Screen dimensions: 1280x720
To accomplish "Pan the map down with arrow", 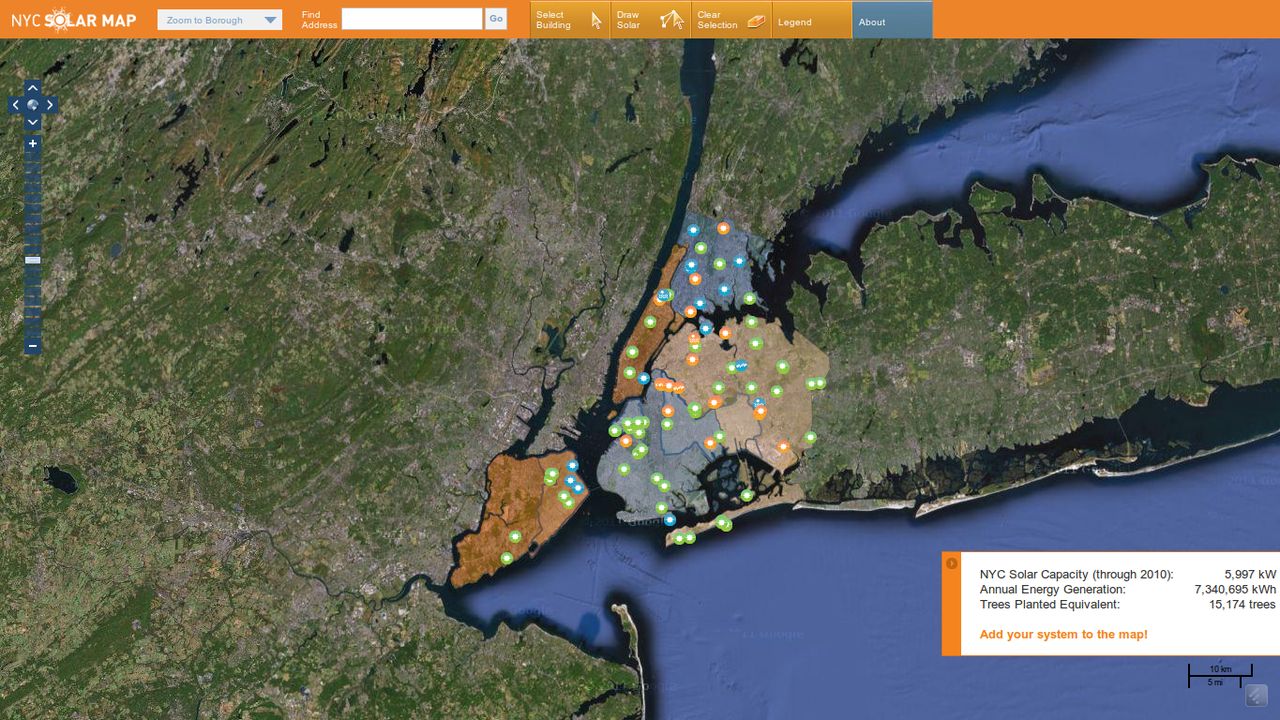I will (x=33, y=122).
